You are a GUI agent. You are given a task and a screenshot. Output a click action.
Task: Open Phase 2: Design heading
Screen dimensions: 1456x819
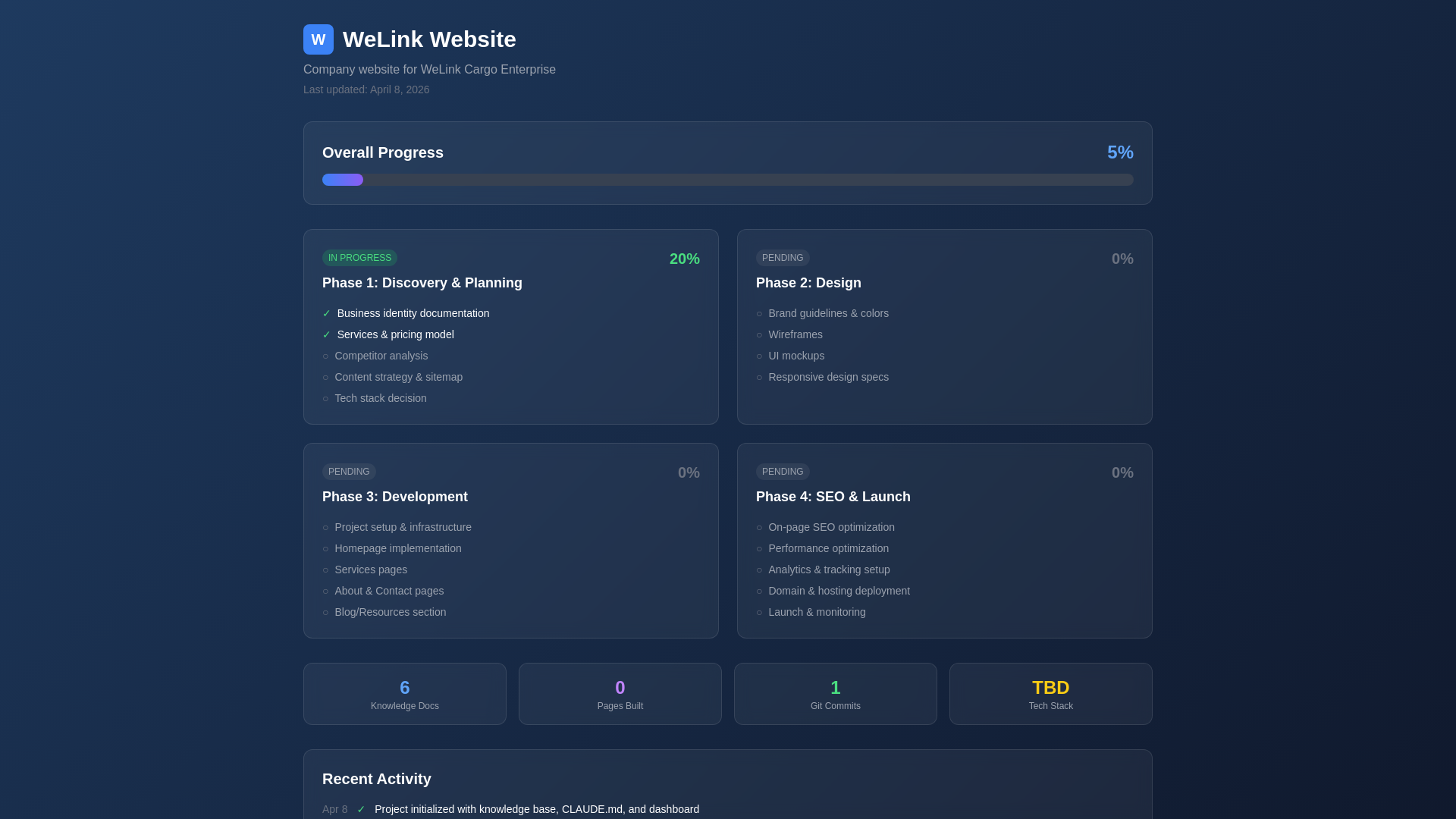point(808,283)
